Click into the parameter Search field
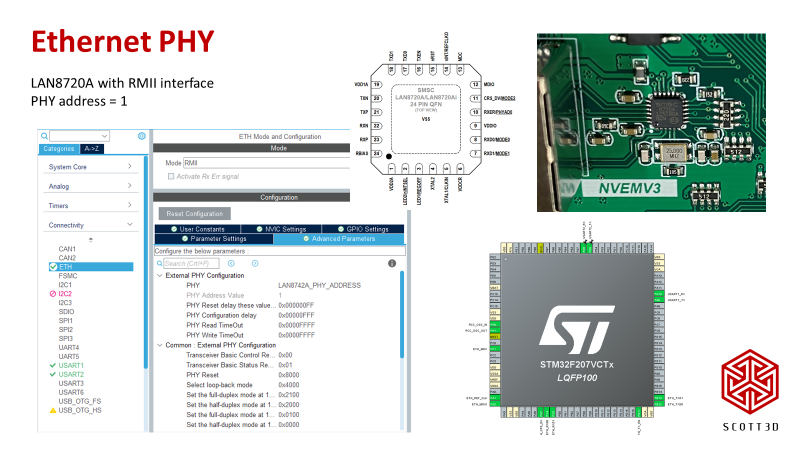Screen dimensions: 800x450 191,263
